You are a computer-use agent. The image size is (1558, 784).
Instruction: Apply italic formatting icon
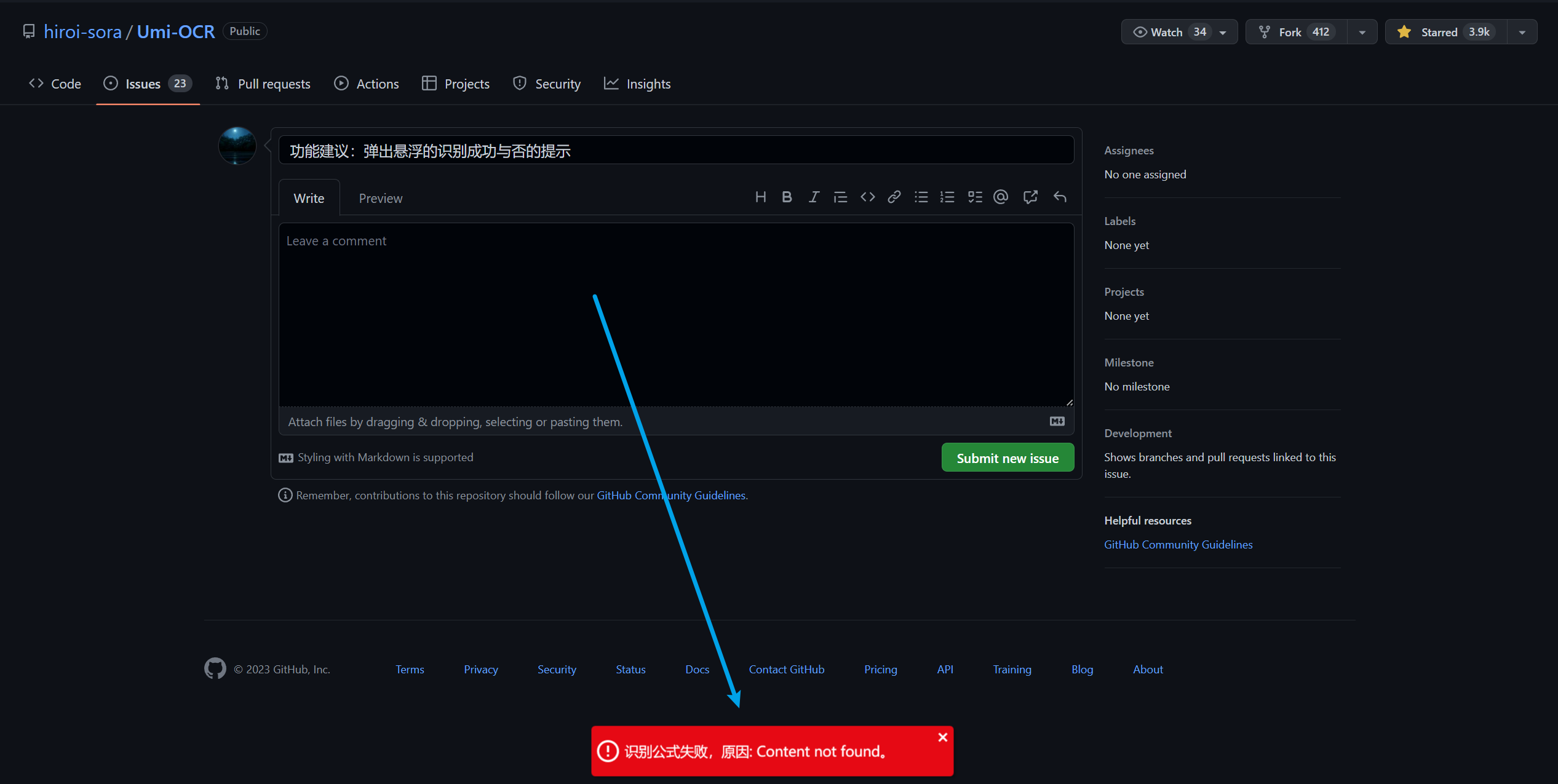[814, 197]
